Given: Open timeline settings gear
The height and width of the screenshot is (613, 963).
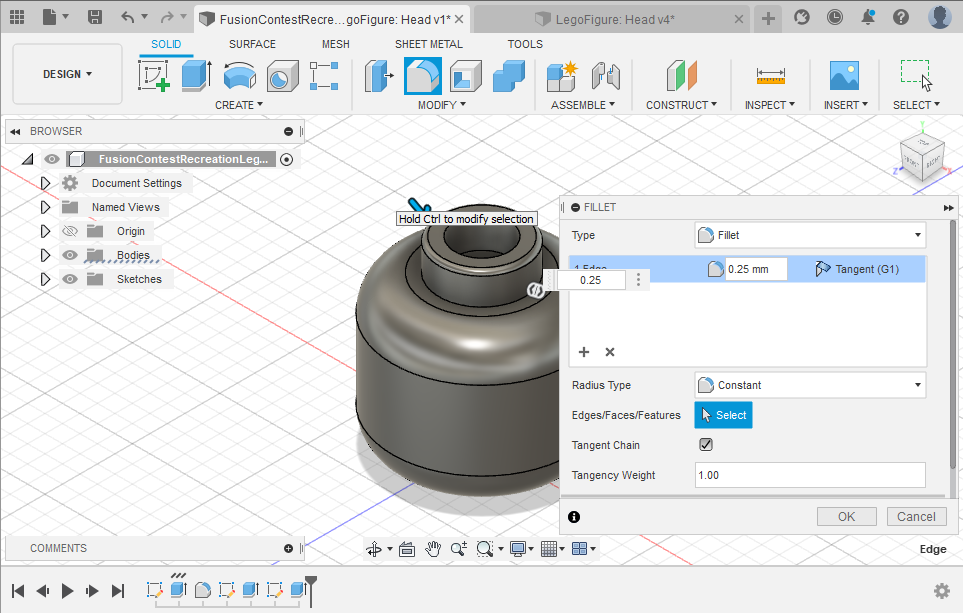Looking at the screenshot, I should coord(942,591).
